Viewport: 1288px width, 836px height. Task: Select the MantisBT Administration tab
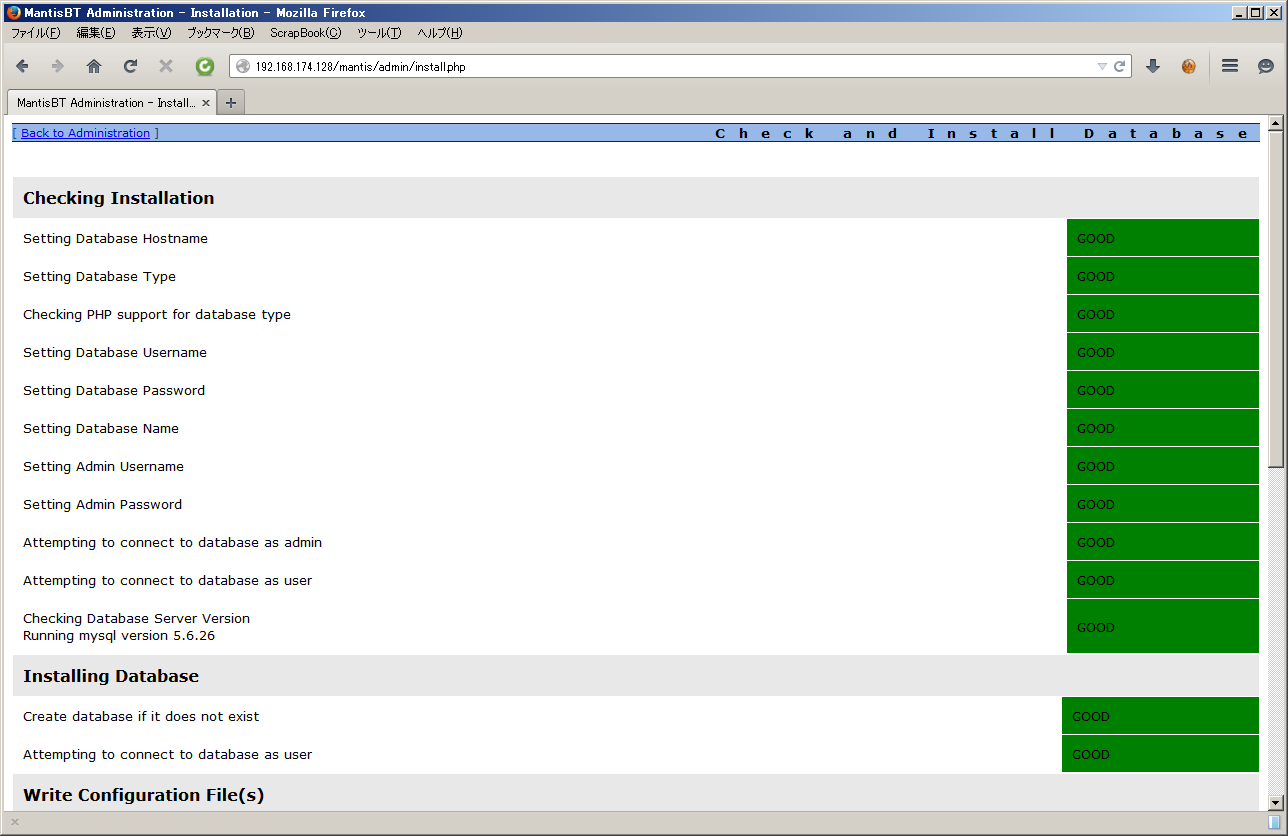pyautogui.click(x=112, y=102)
